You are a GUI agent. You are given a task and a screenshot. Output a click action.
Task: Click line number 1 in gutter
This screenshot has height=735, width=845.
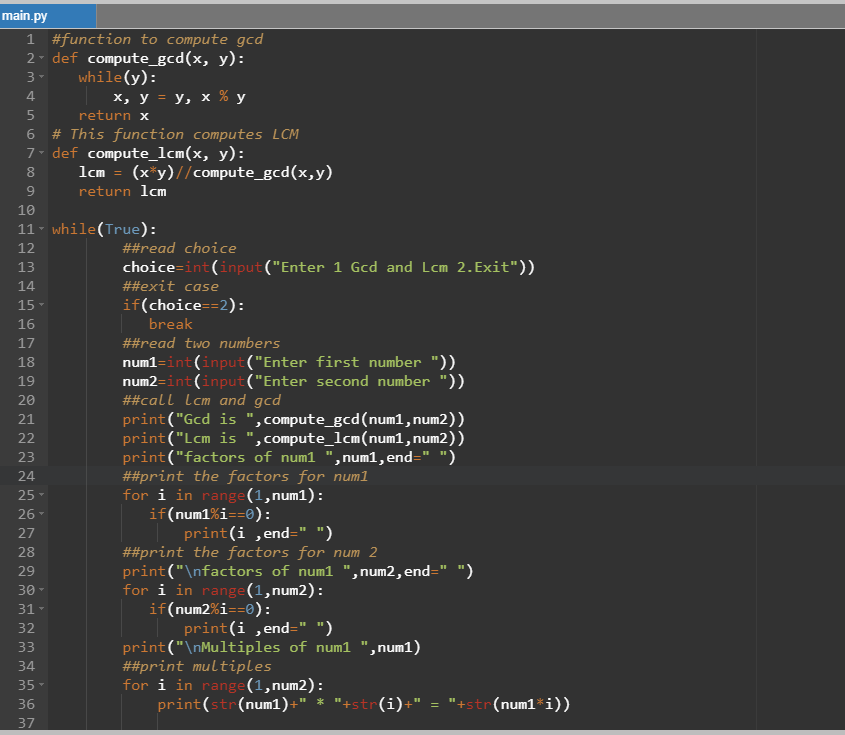click(31, 39)
